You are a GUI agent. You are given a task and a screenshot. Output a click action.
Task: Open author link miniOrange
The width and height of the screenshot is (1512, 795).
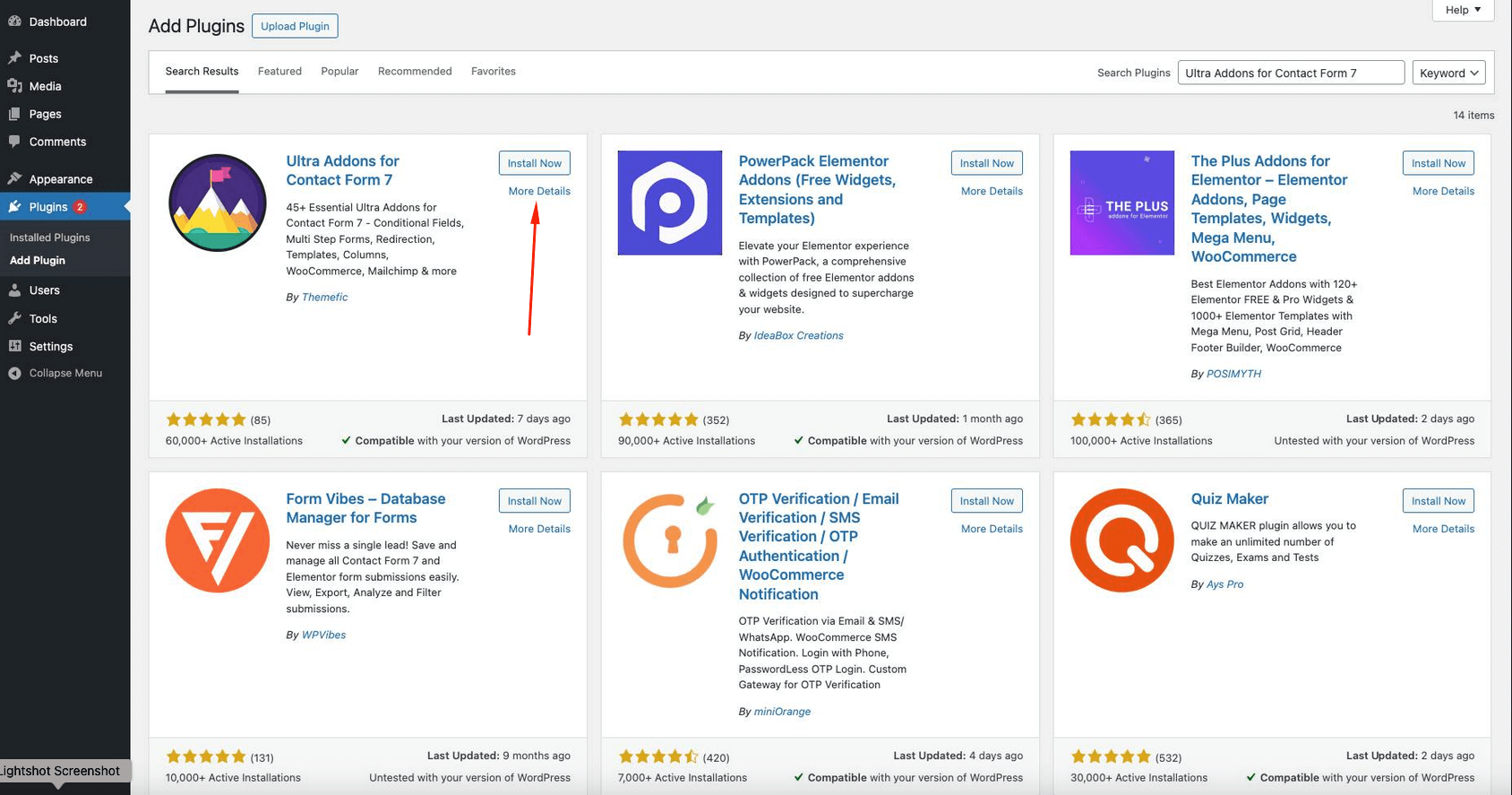click(x=782, y=712)
